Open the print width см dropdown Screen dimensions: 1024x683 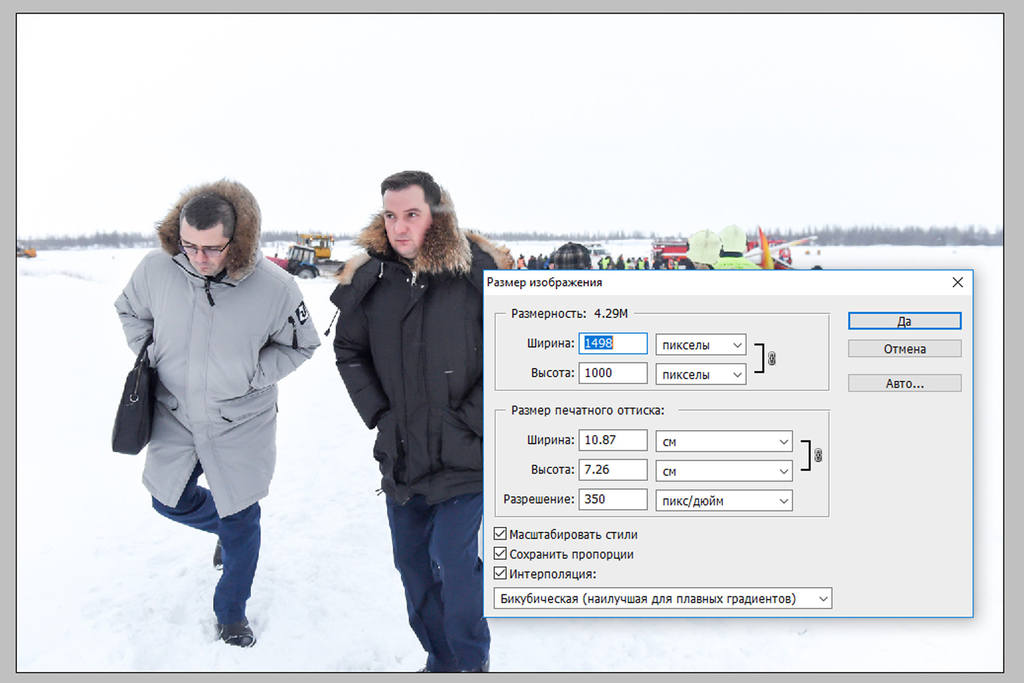724,441
